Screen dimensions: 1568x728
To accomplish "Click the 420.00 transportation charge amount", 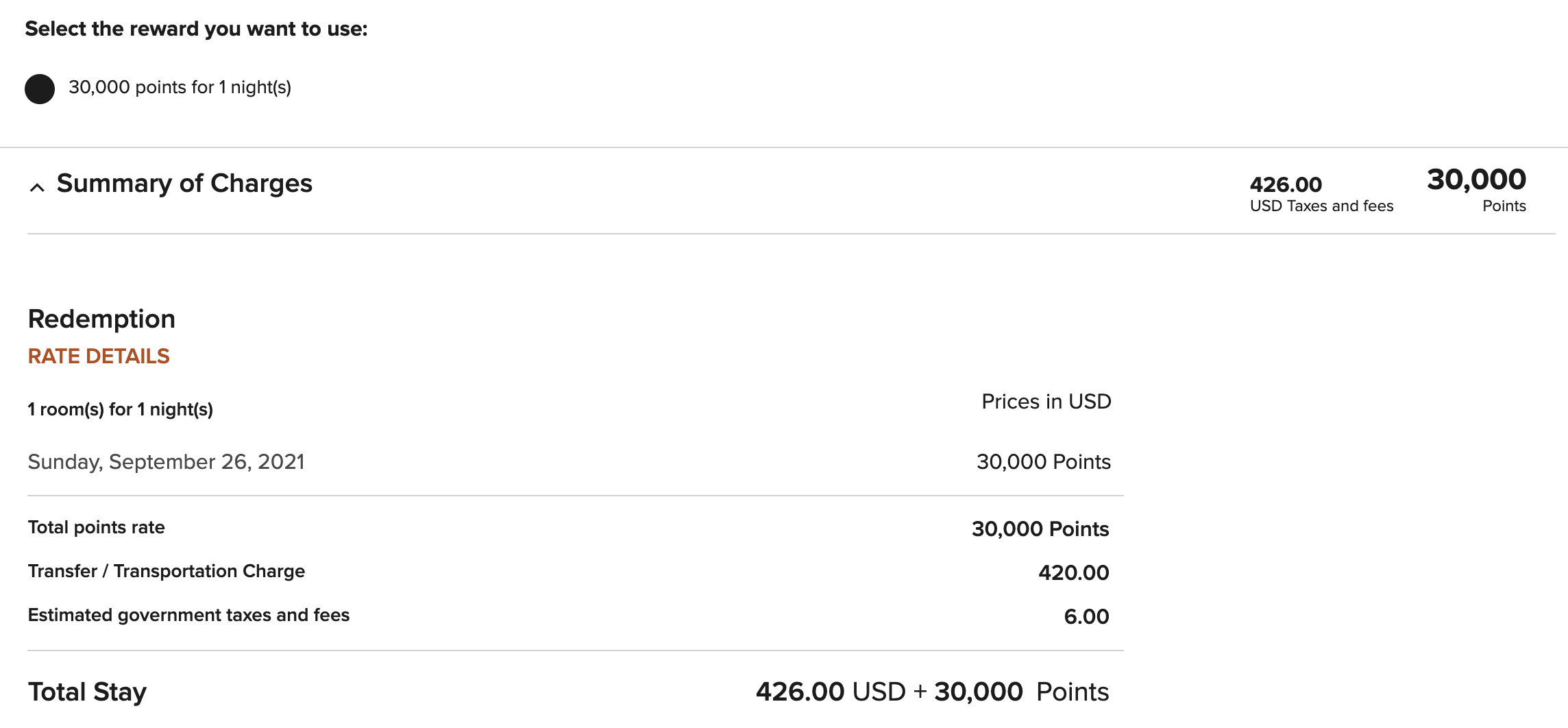I will pos(1073,573).
